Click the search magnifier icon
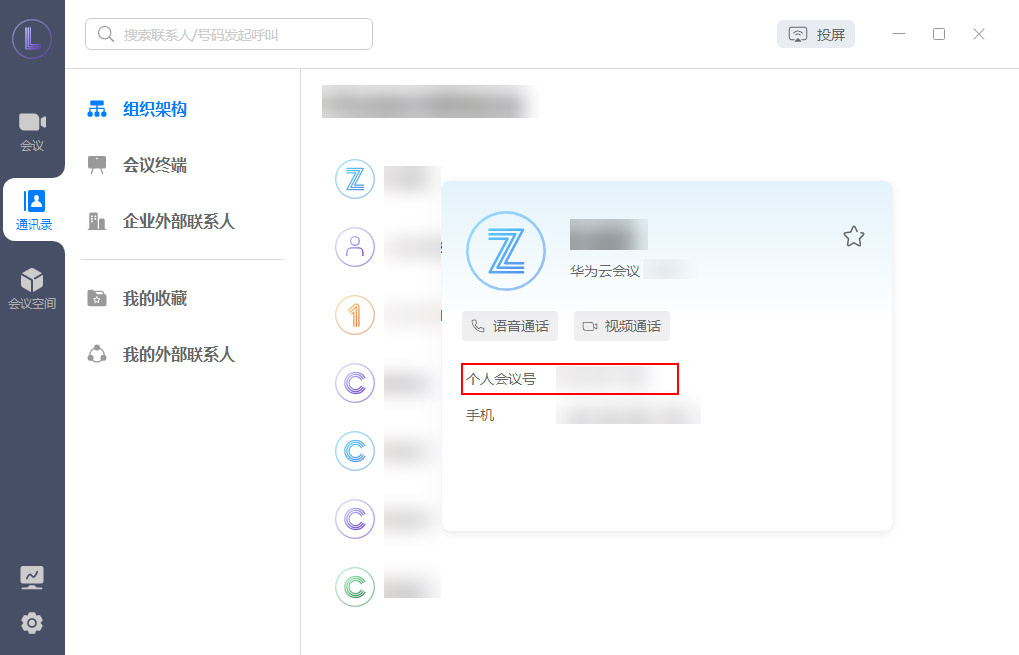Viewport: 1019px width, 655px height. click(x=104, y=33)
